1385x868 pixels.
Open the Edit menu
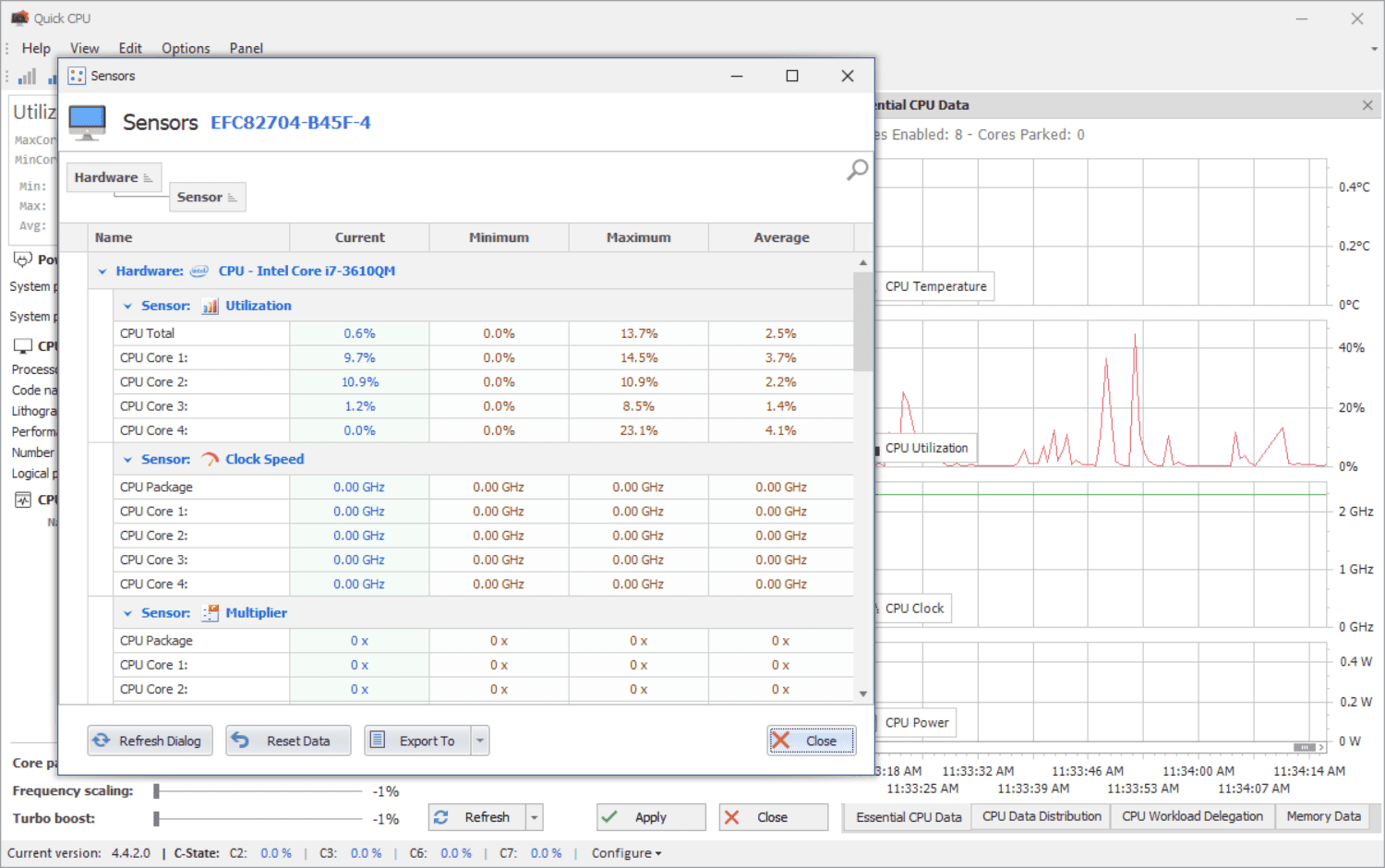(x=130, y=48)
